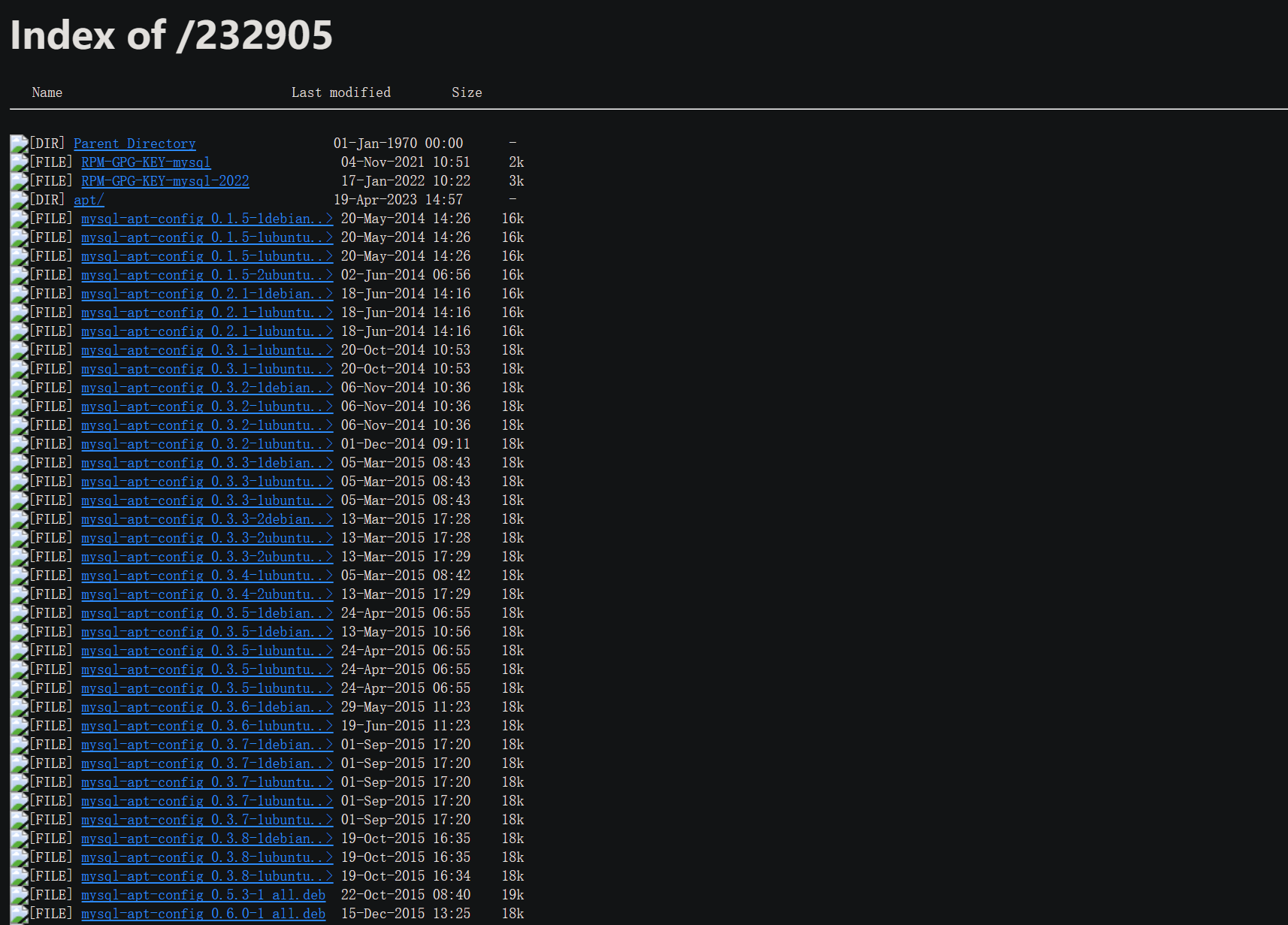Click the file icon beside RPM-GPG-KEY-mysql-2022

[x=19, y=181]
